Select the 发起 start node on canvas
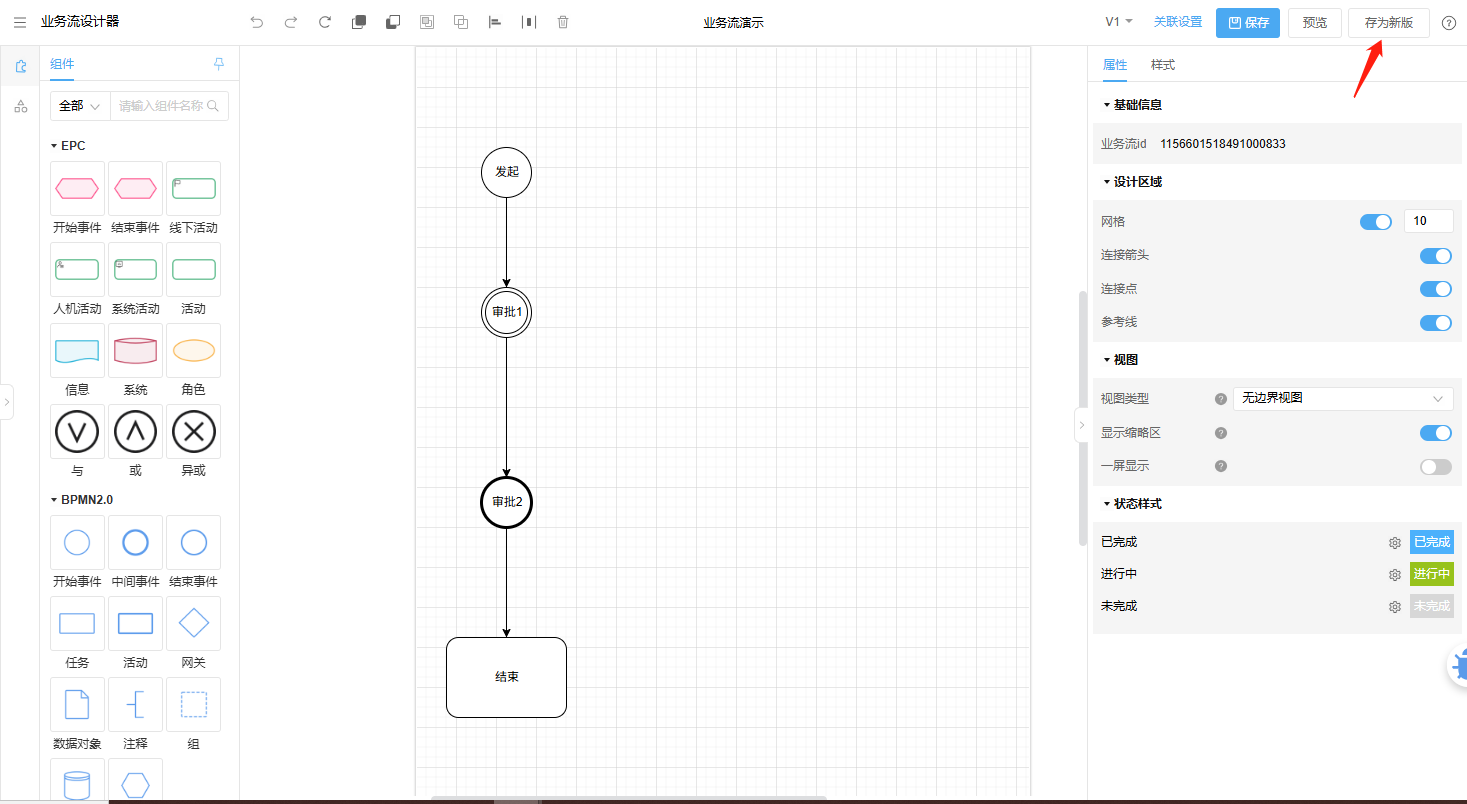The image size is (1467, 804). click(507, 172)
